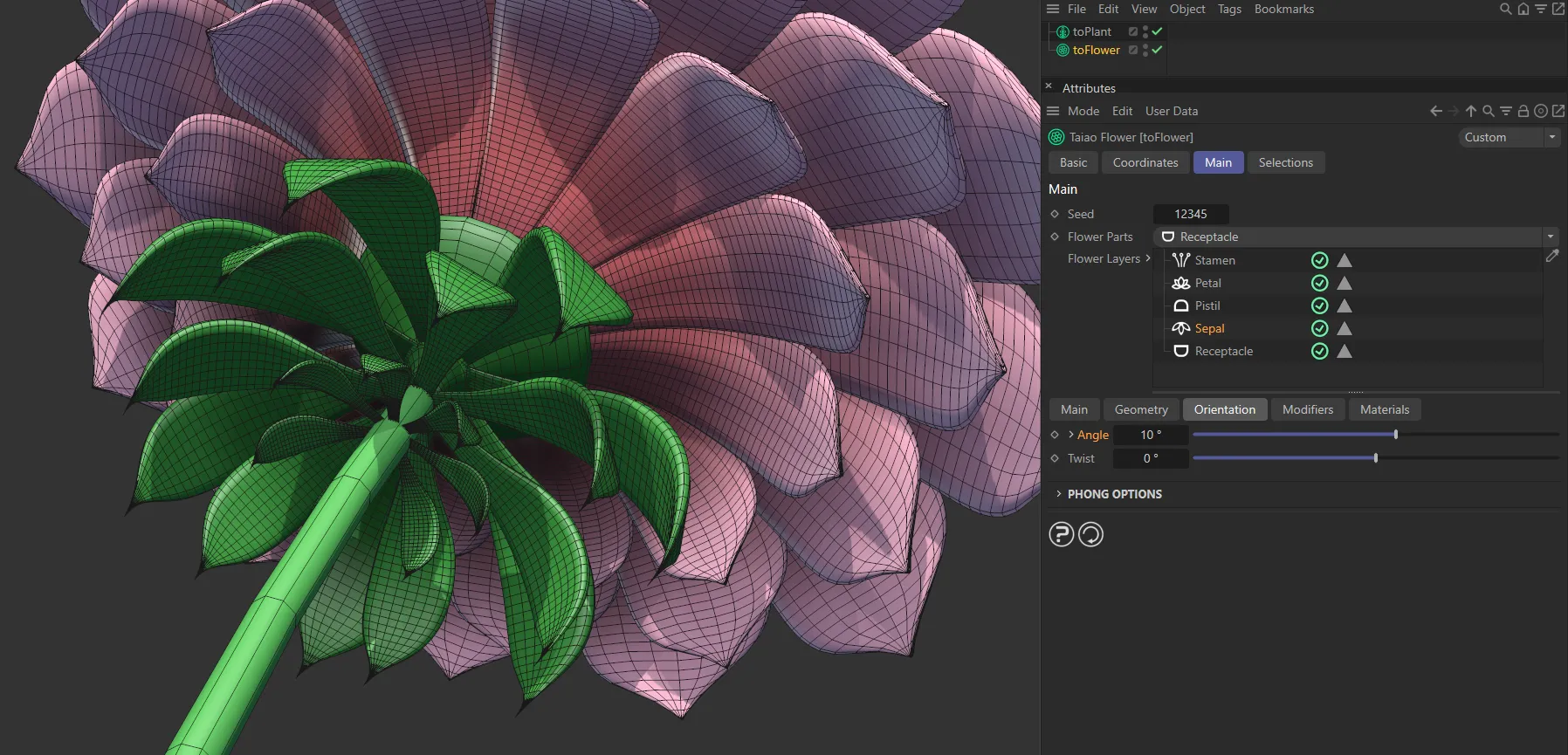
Task: Toggle Receptacle layer enabled check
Action: coord(1320,351)
